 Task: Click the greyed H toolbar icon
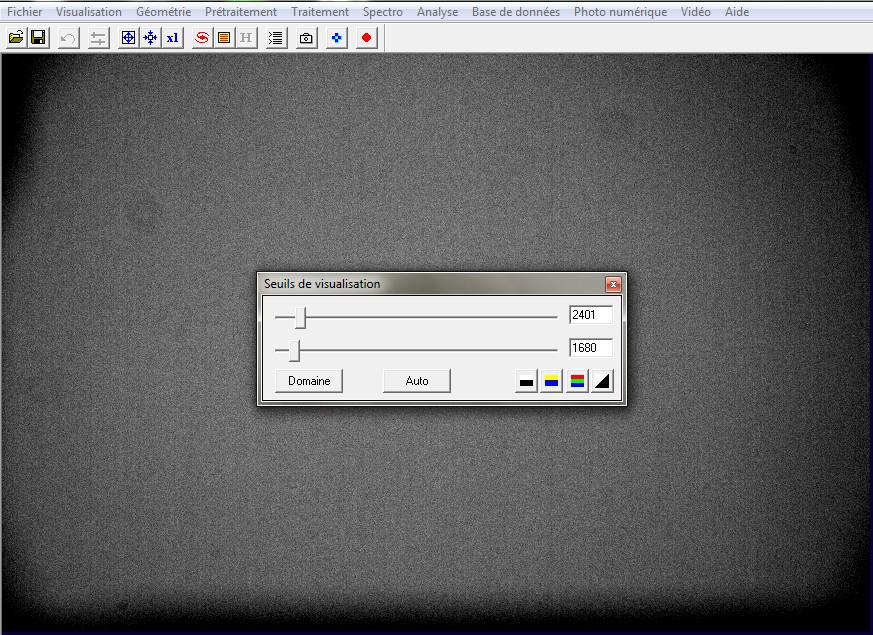click(246, 38)
